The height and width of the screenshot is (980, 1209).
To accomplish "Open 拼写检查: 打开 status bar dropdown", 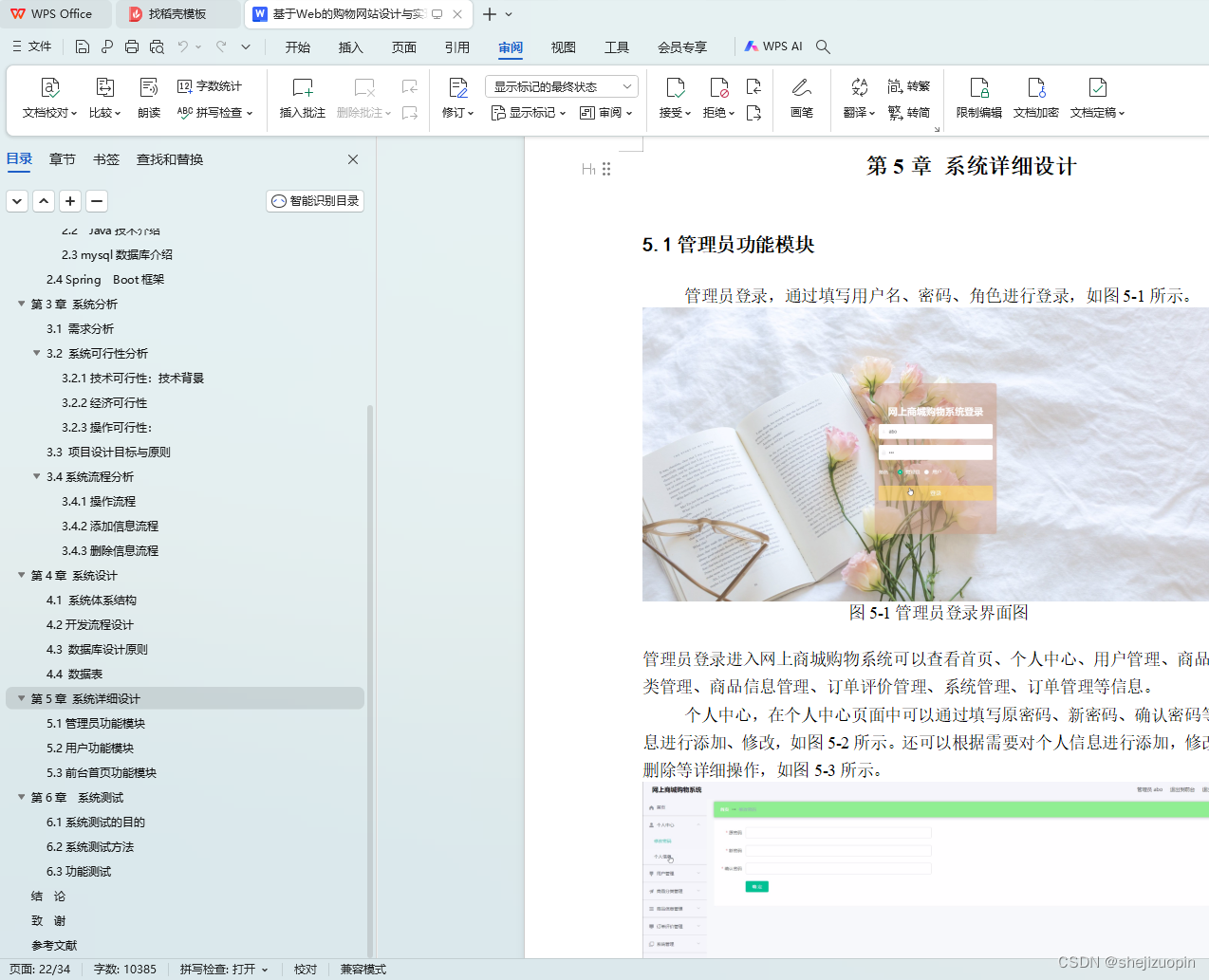I will 224,969.
